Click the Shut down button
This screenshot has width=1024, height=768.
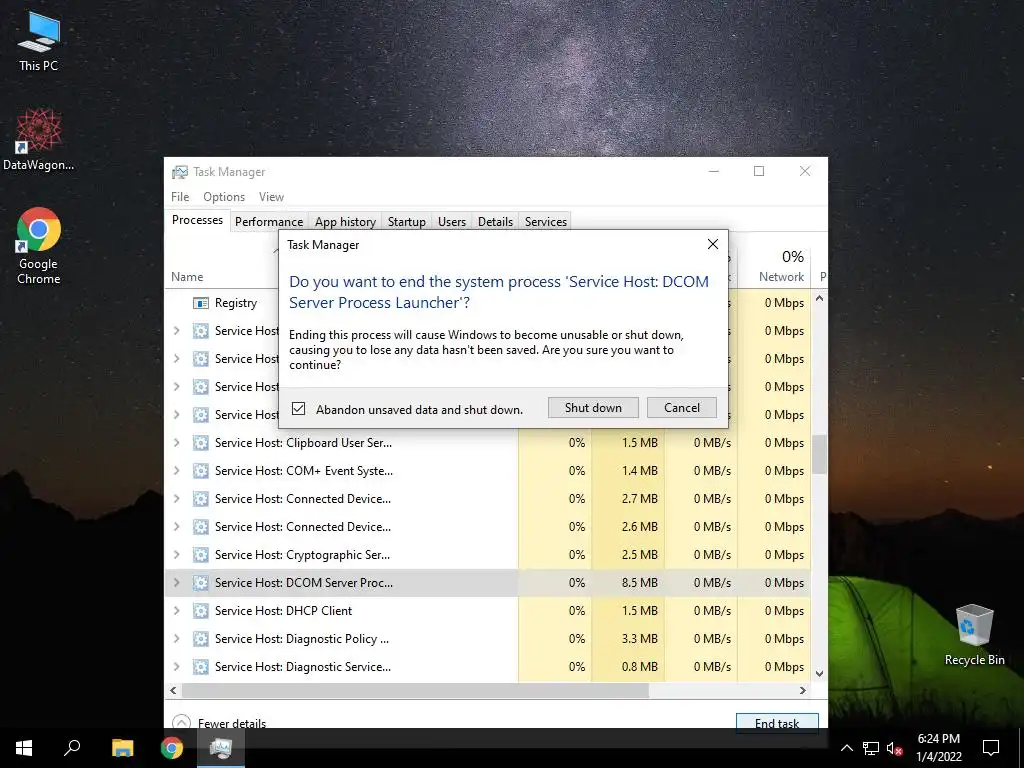click(593, 408)
